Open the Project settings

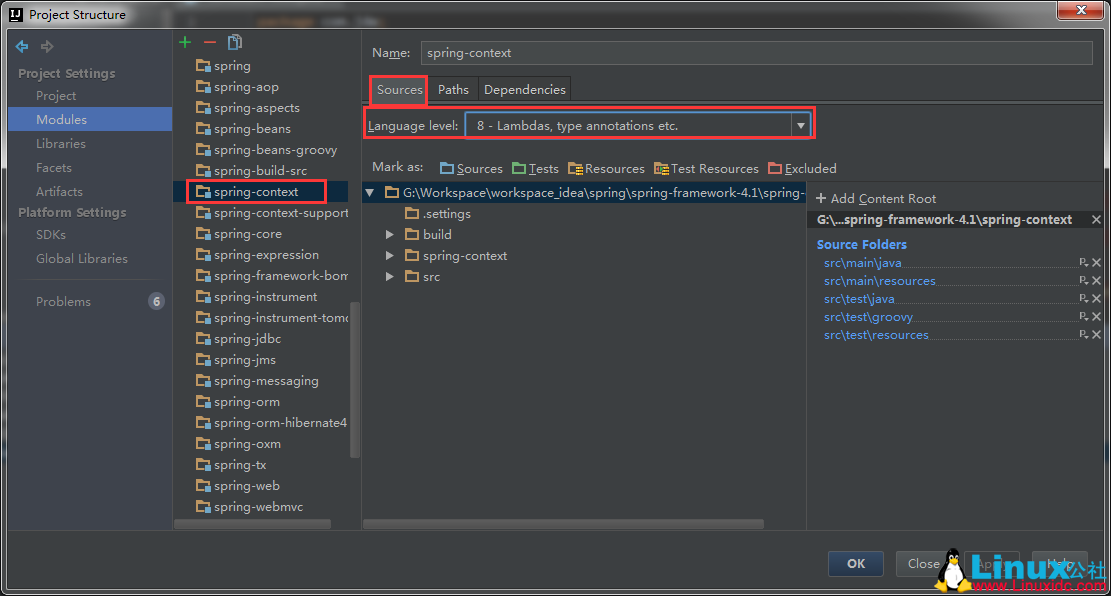[x=56, y=96]
